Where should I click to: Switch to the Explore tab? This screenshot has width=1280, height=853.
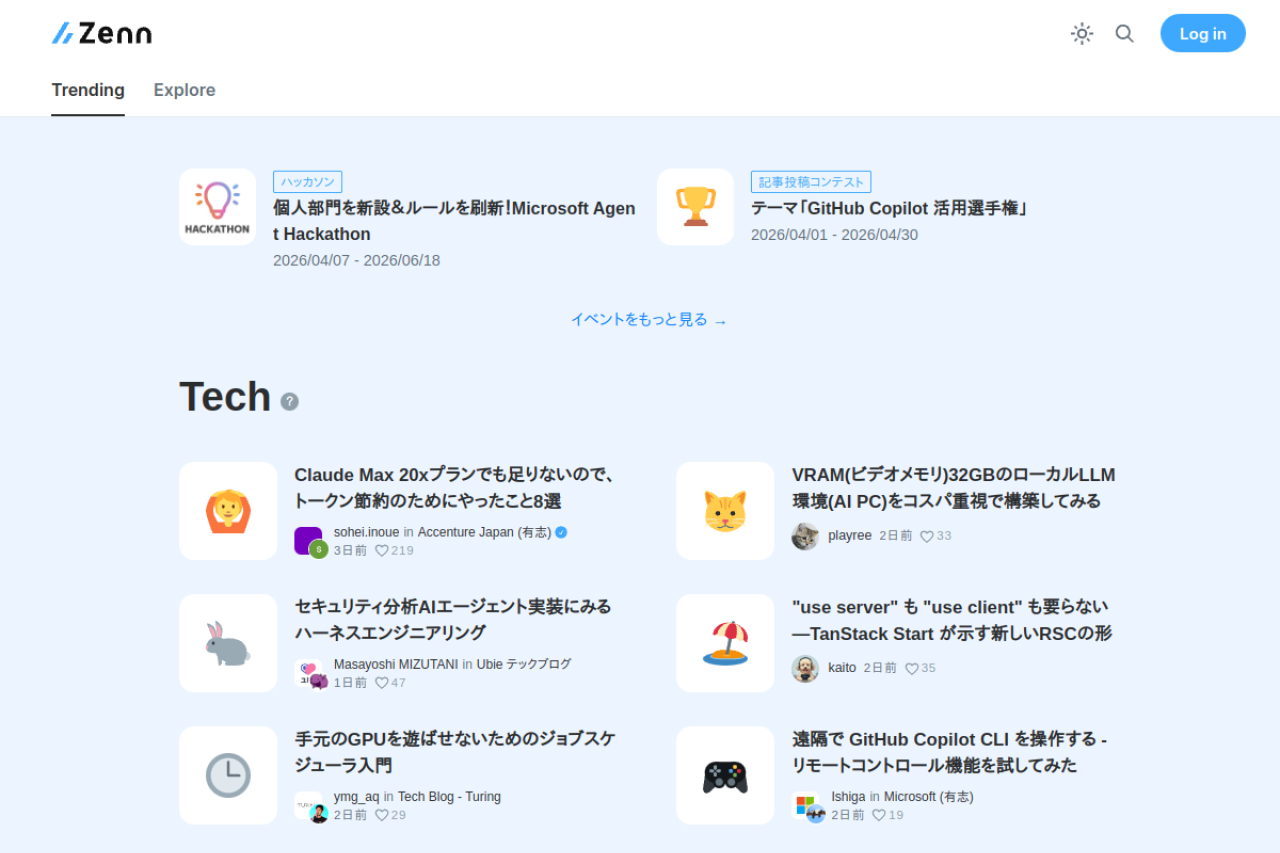click(x=184, y=90)
